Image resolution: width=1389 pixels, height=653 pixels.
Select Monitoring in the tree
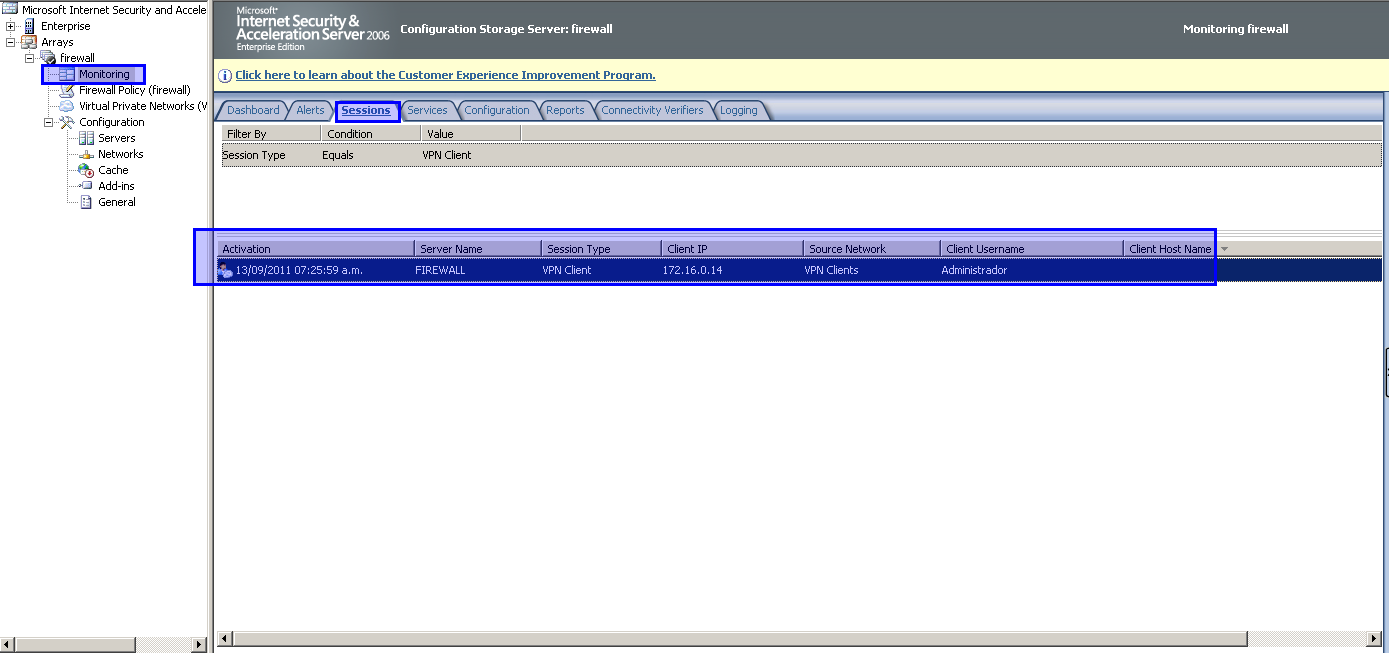coord(104,74)
